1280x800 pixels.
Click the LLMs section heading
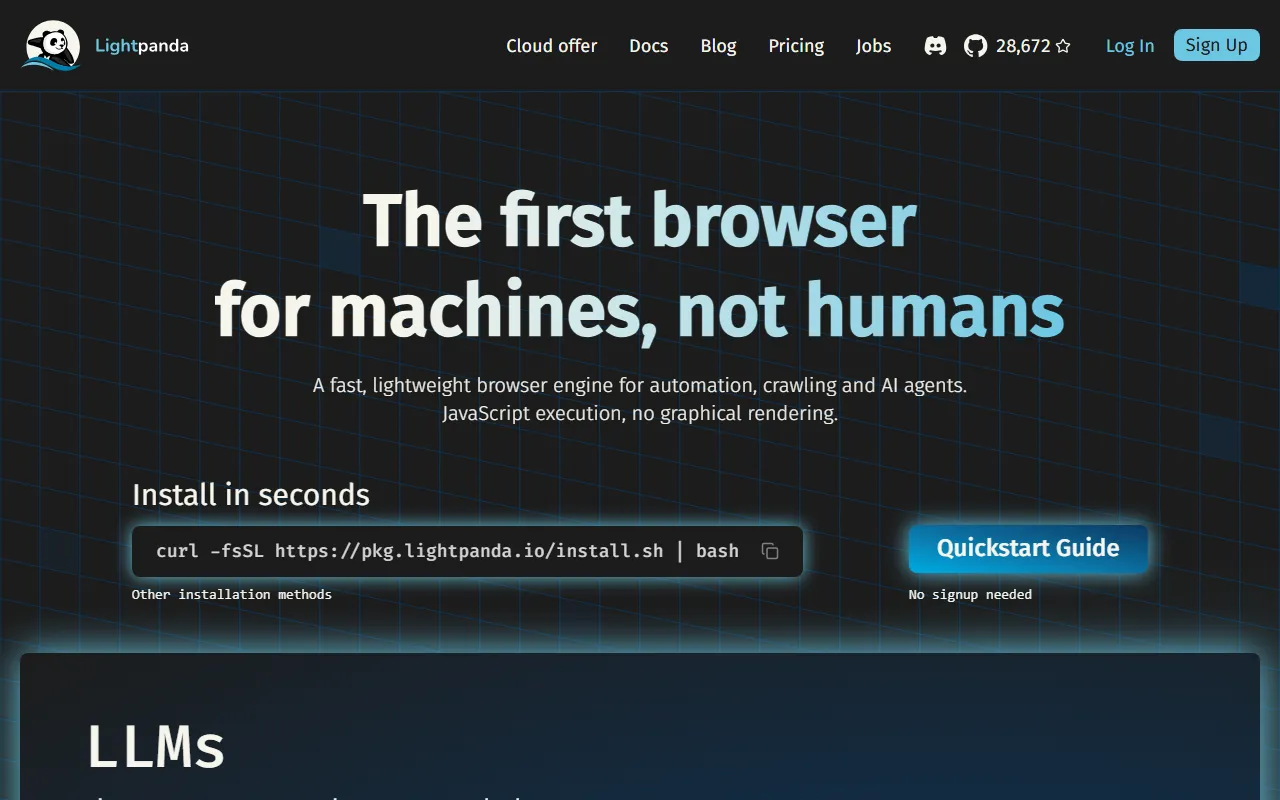point(156,747)
